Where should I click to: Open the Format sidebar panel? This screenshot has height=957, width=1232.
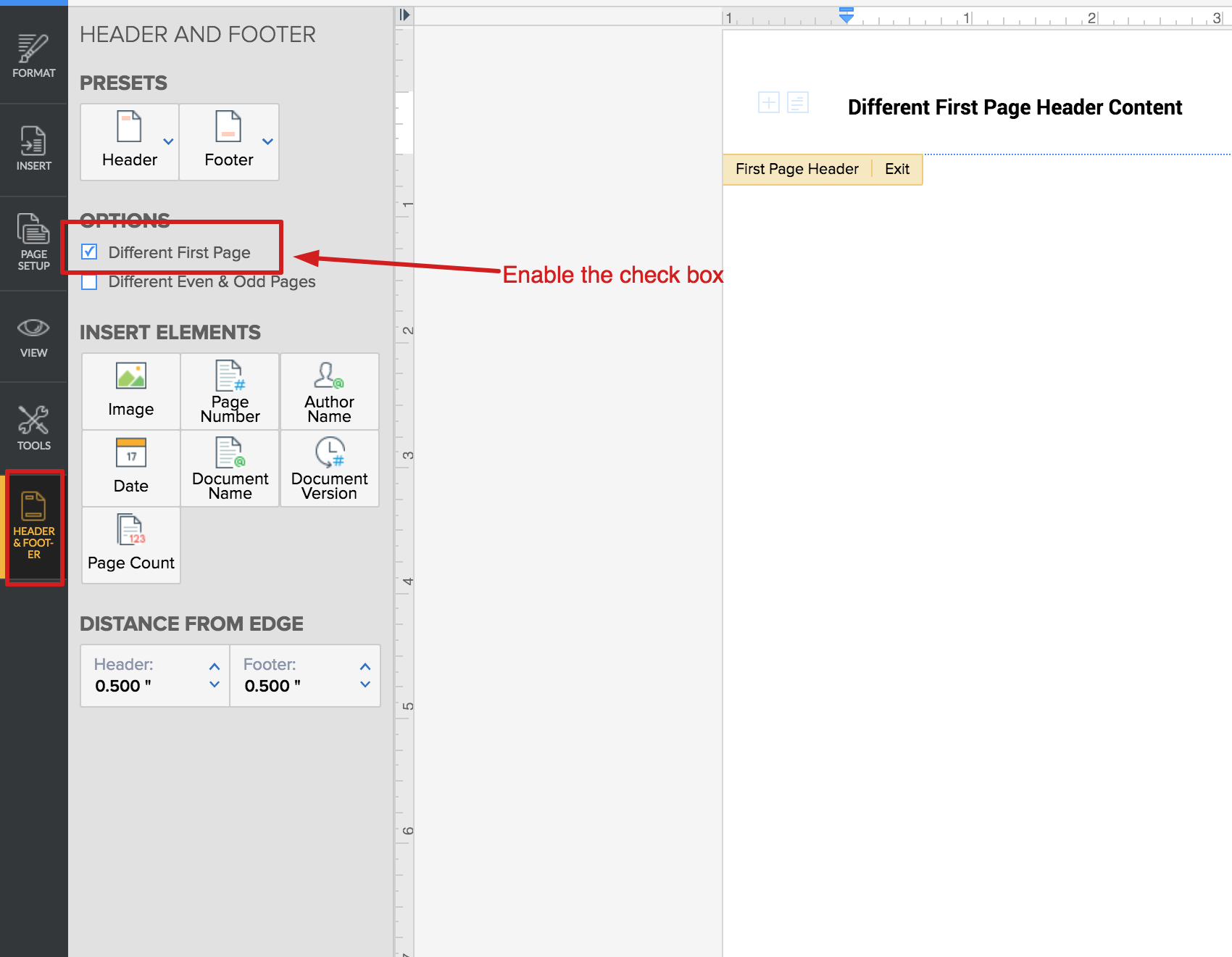tap(33, 56)
